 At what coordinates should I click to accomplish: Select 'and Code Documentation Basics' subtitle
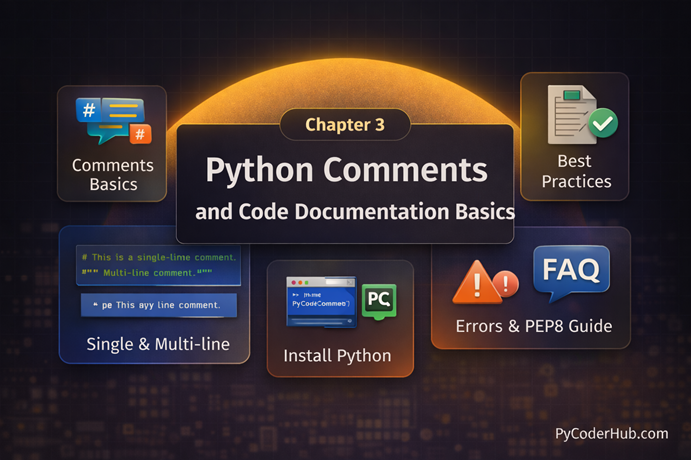(x=355, y=211)
